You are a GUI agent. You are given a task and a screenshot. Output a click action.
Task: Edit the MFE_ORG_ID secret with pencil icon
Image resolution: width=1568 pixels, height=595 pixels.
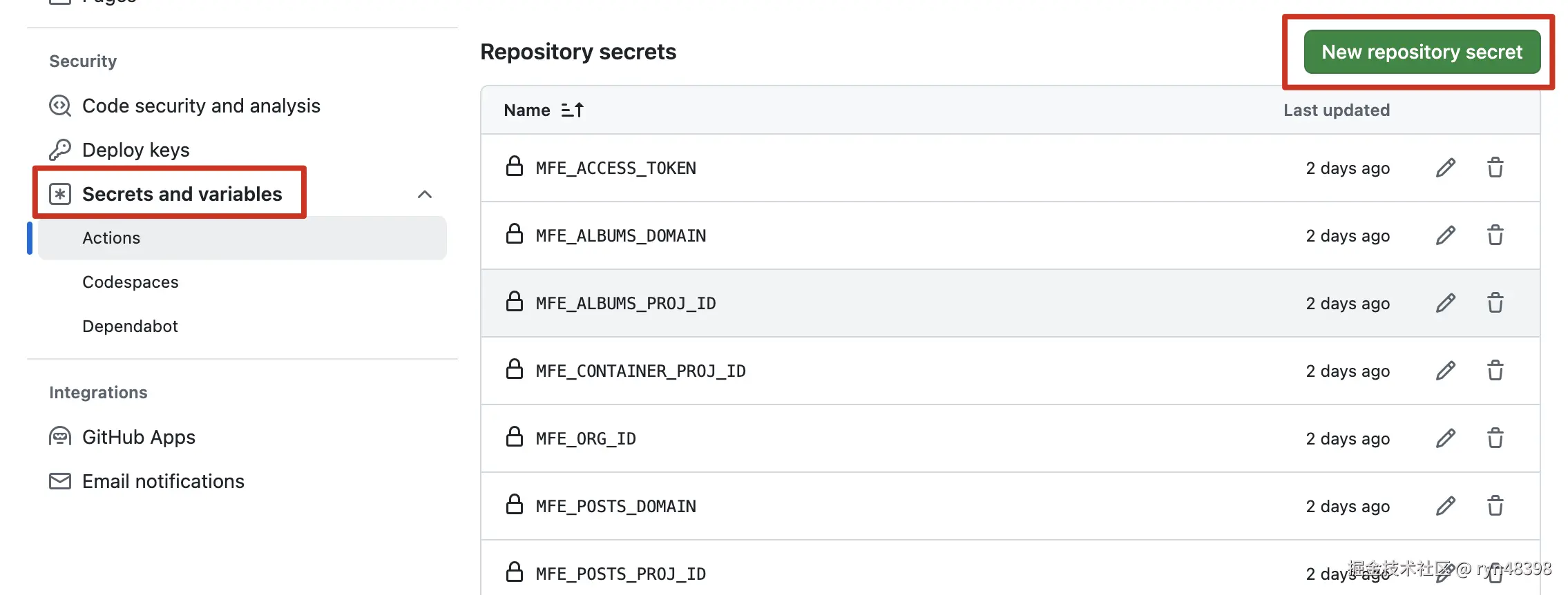[1446, 438]
